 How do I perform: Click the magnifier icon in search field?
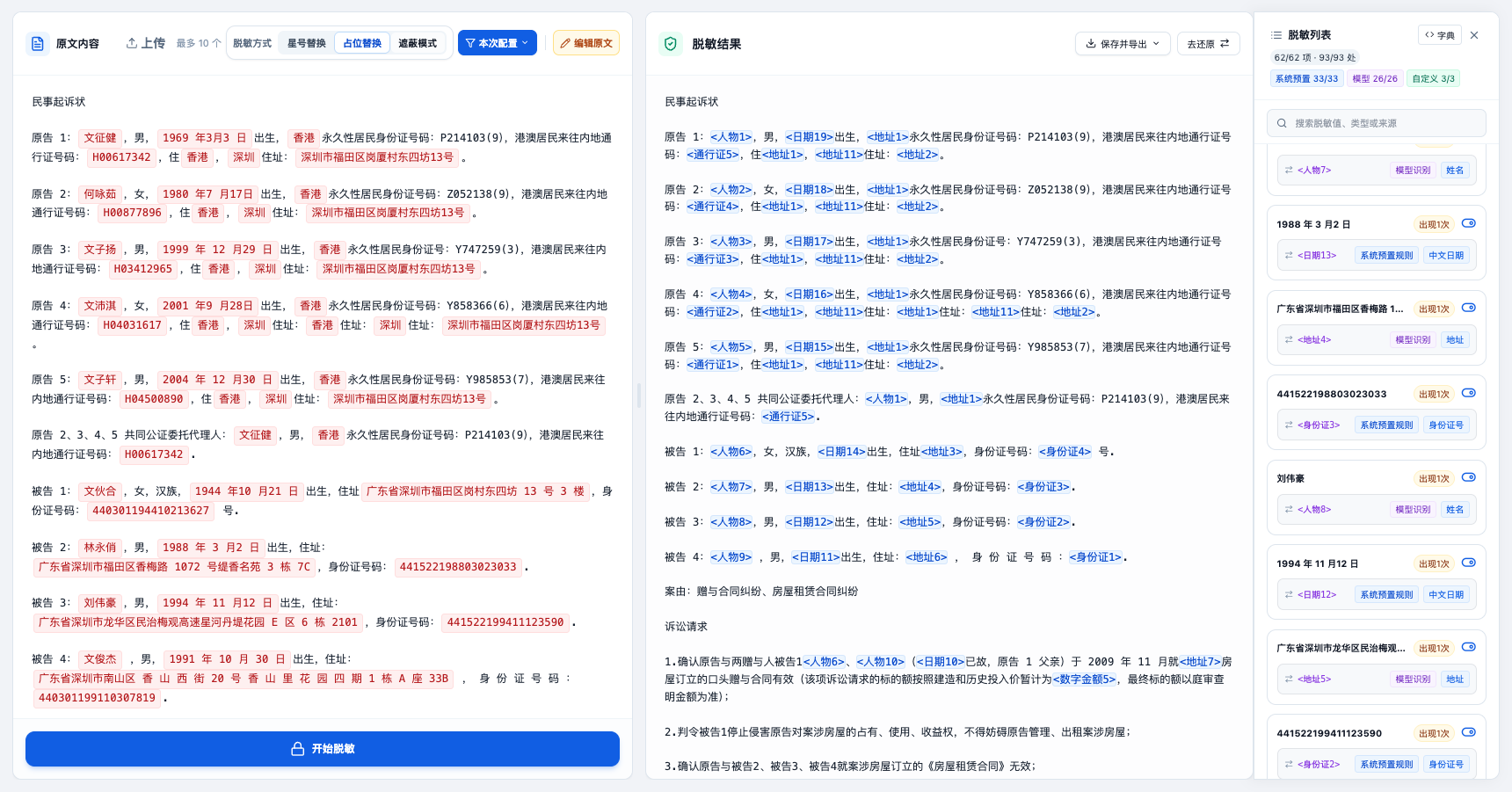(1282, 123)
